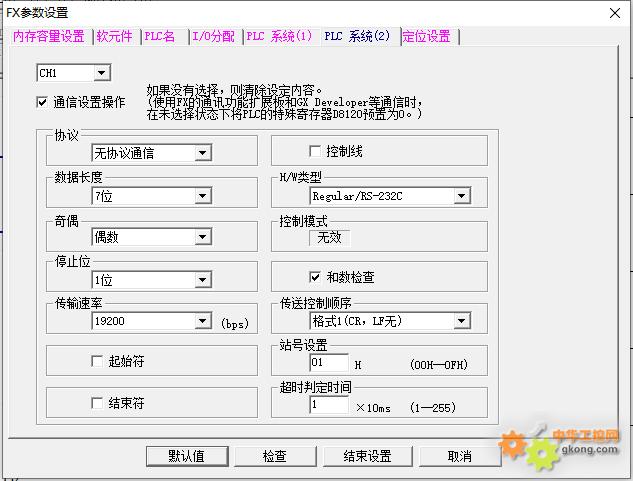Tick the 结束符 checkbox
The height and width of the screenshot is (481, 633).
97,404
